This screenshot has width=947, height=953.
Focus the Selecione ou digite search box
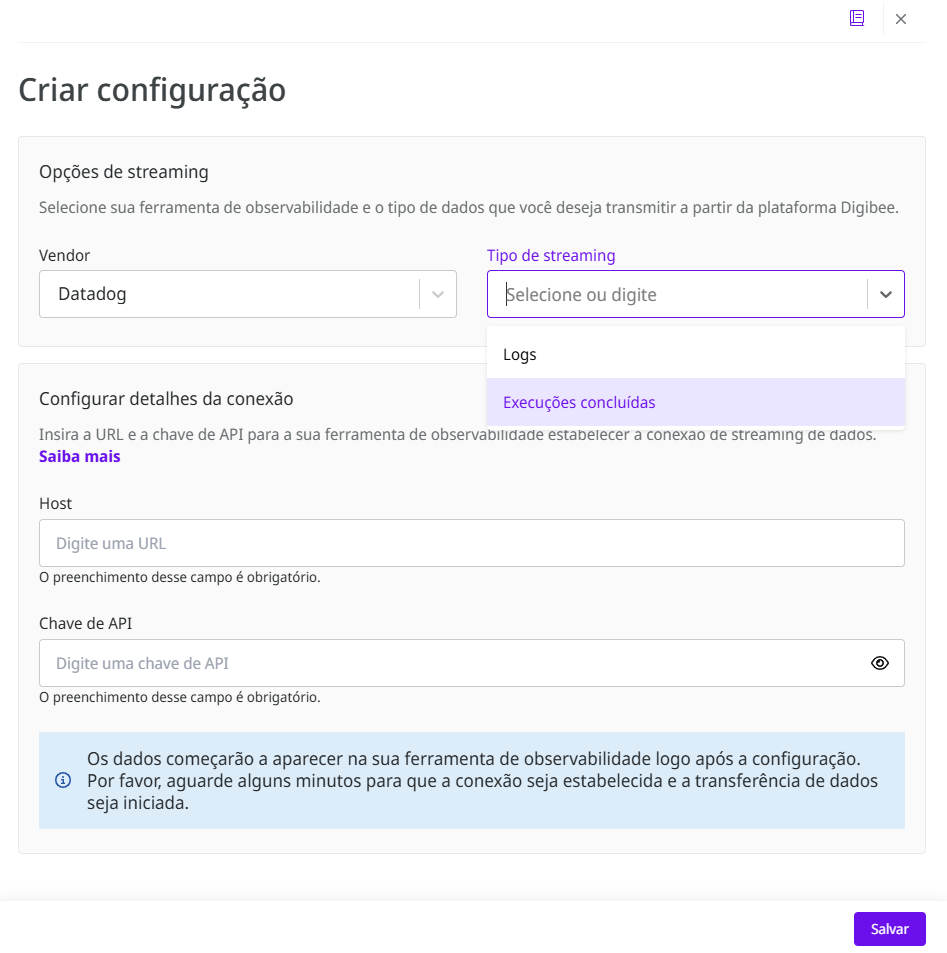(x=680, y=294)
